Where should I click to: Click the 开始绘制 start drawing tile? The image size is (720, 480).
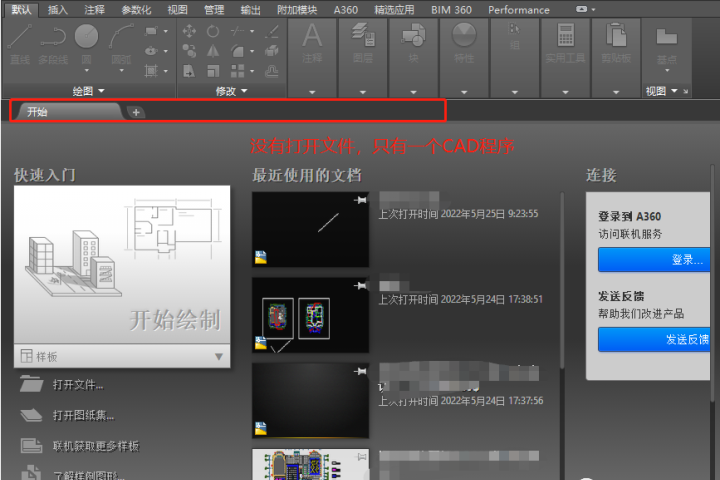tap(122, 265)
